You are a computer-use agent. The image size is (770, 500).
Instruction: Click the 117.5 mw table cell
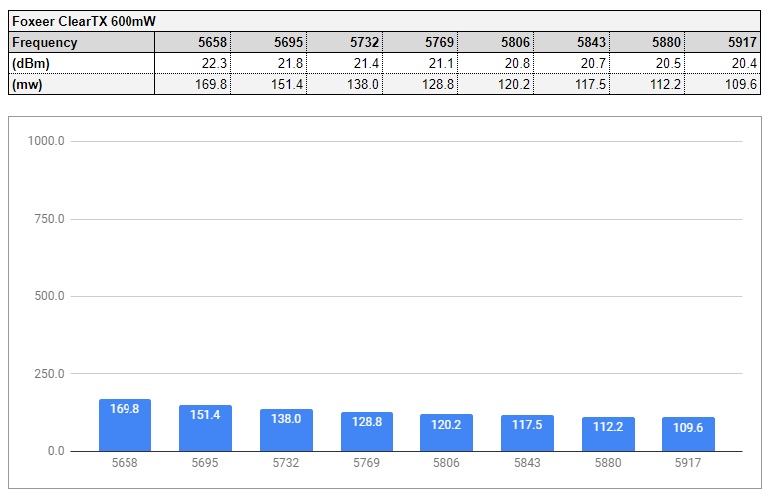point(572,84)
